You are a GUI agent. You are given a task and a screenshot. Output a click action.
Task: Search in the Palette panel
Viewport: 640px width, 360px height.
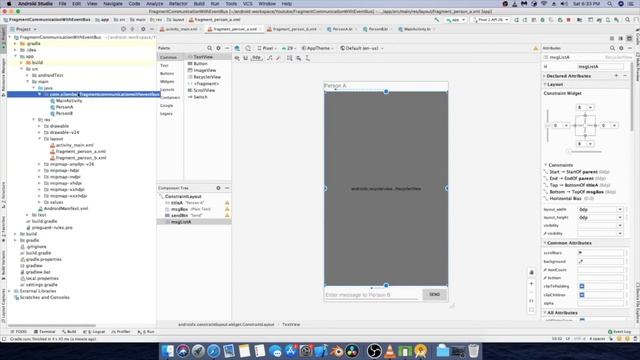click(x=209, y=48)
